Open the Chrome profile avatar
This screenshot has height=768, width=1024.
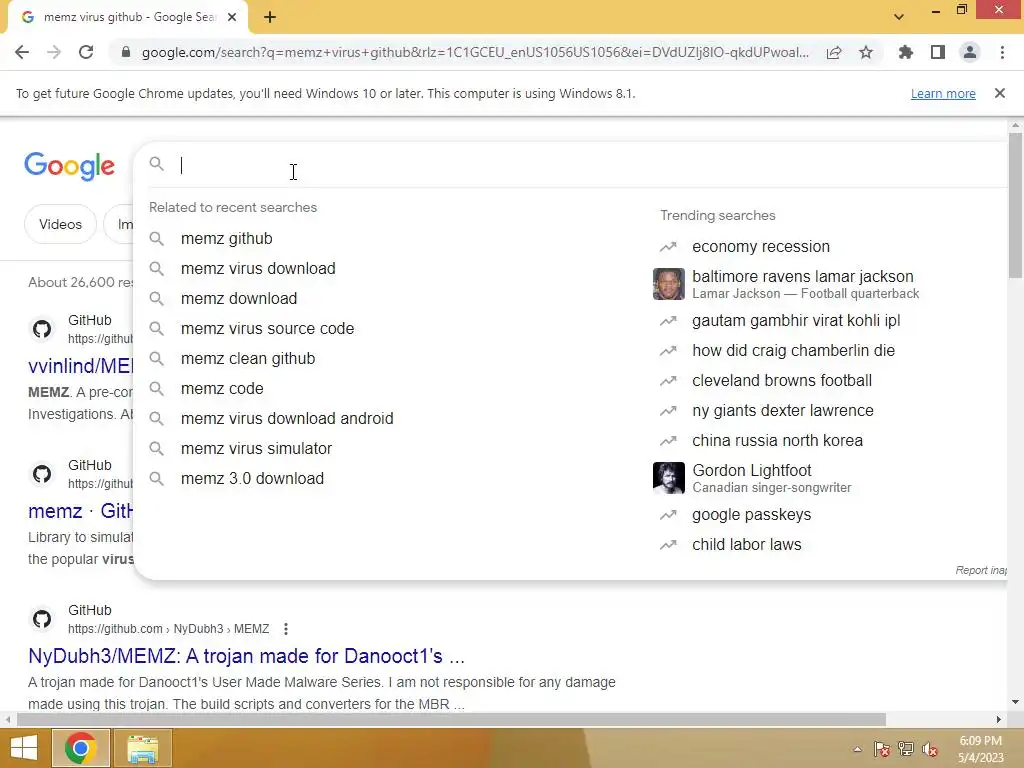pos(970,52)
